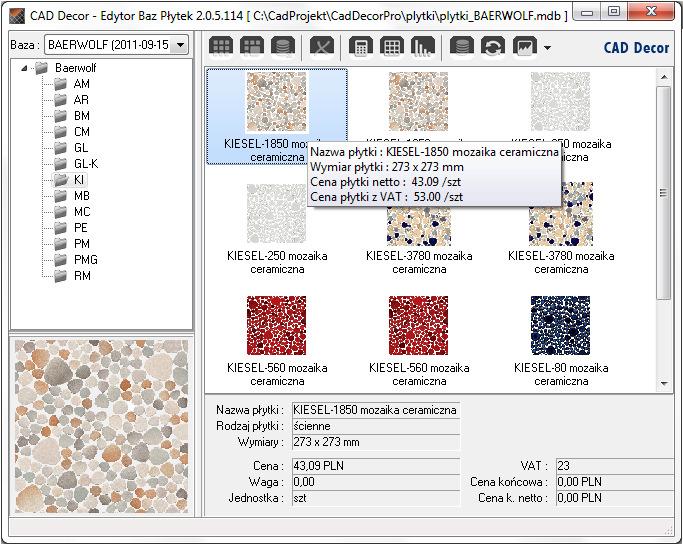Click the CAD Decor title bar app icon

pos(17,16)
